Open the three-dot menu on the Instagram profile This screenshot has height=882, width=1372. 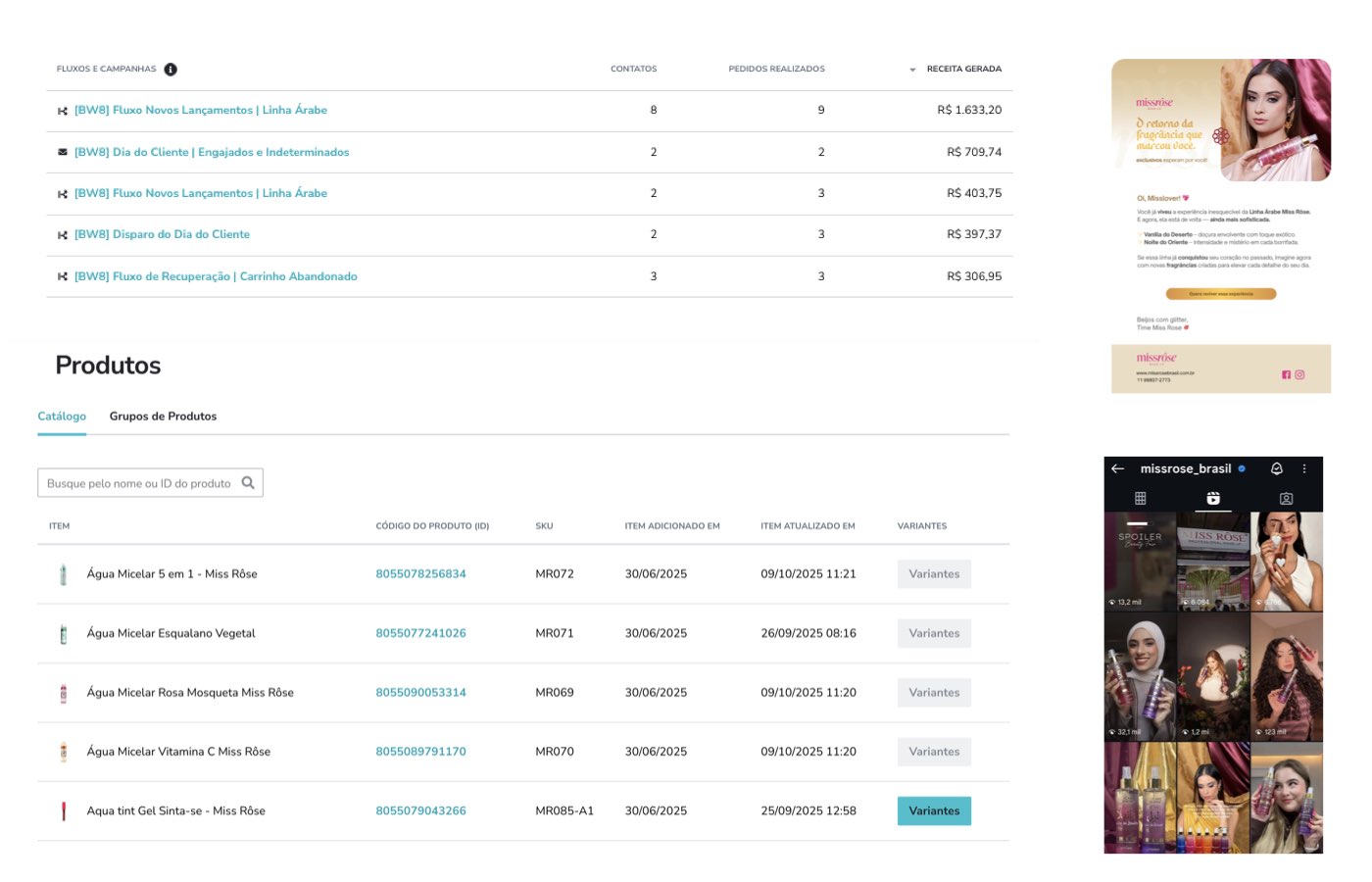(1304, 468)
